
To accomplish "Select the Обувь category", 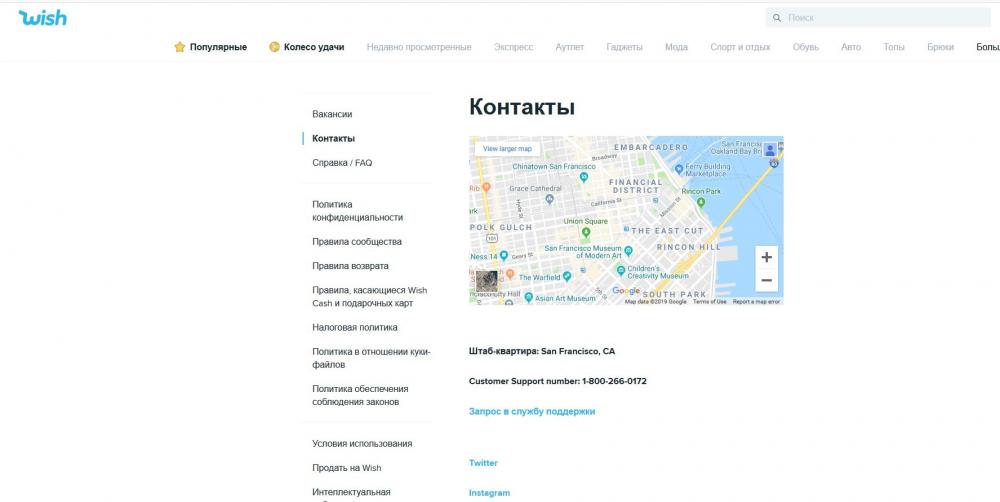I will [805, 47].
